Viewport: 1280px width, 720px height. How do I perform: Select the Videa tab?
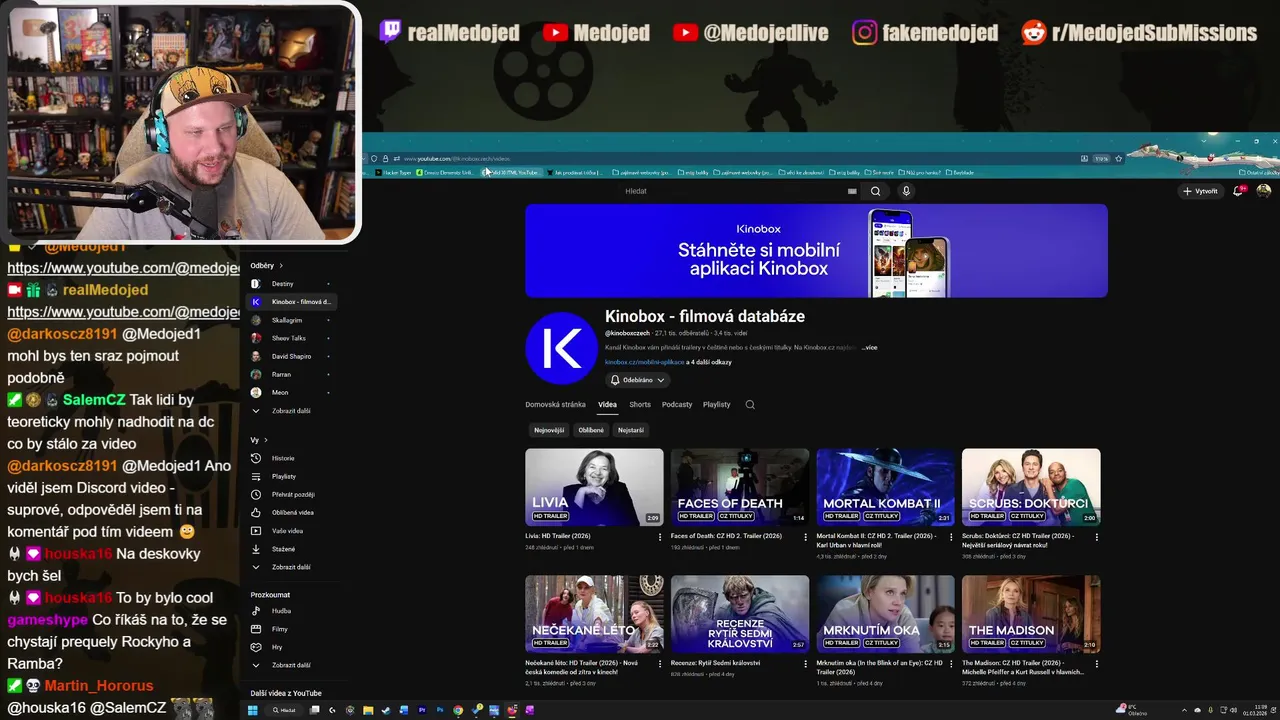tap(607, 405)
